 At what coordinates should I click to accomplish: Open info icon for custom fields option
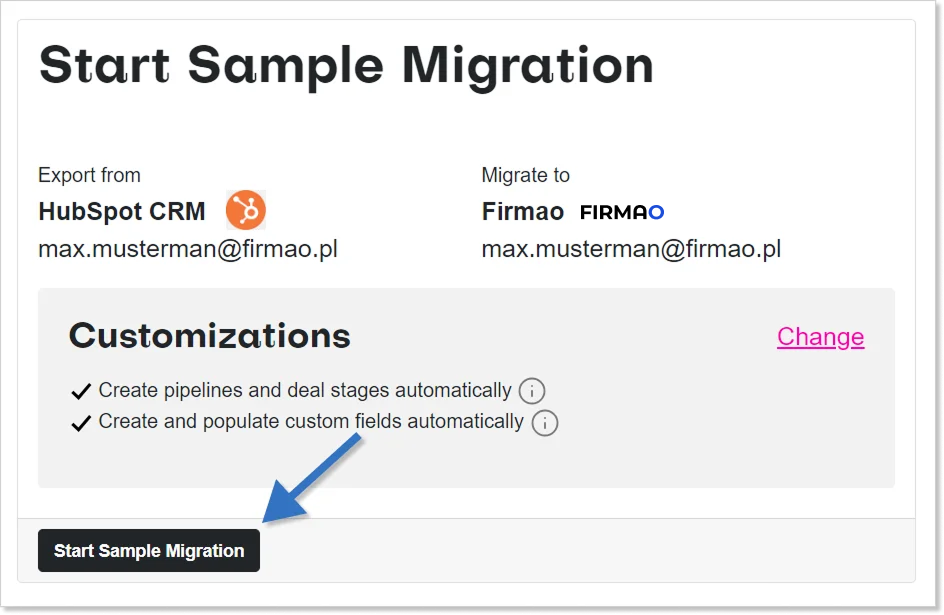pyautogui.click(x=545, y=423)
